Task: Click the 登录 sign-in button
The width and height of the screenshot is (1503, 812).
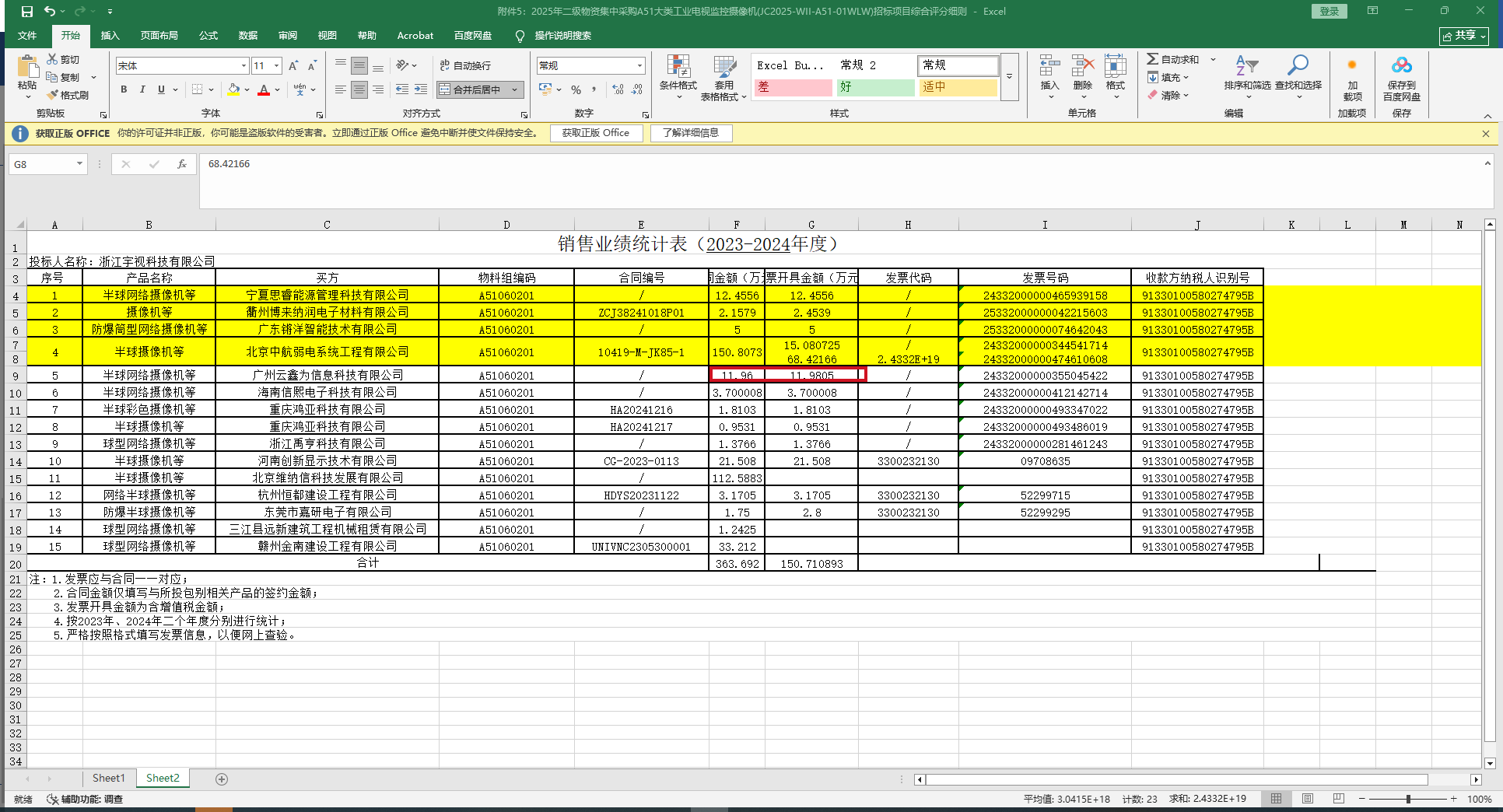Action: [x=1330, y=11]
